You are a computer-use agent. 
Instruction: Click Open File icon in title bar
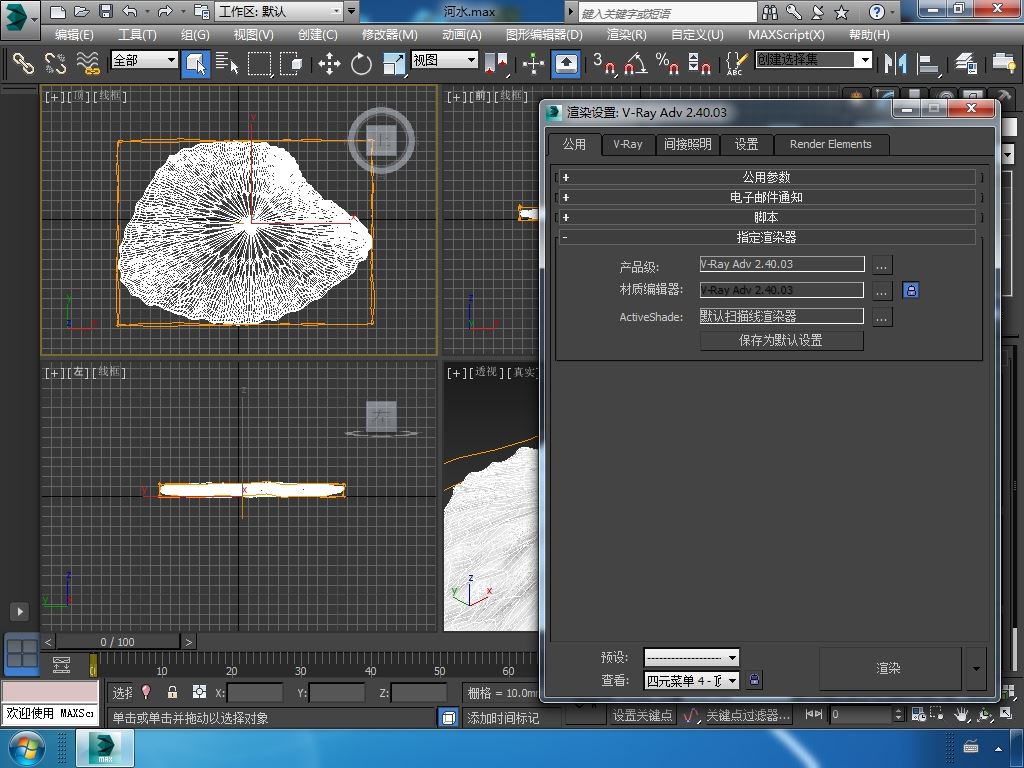(81, 11)
